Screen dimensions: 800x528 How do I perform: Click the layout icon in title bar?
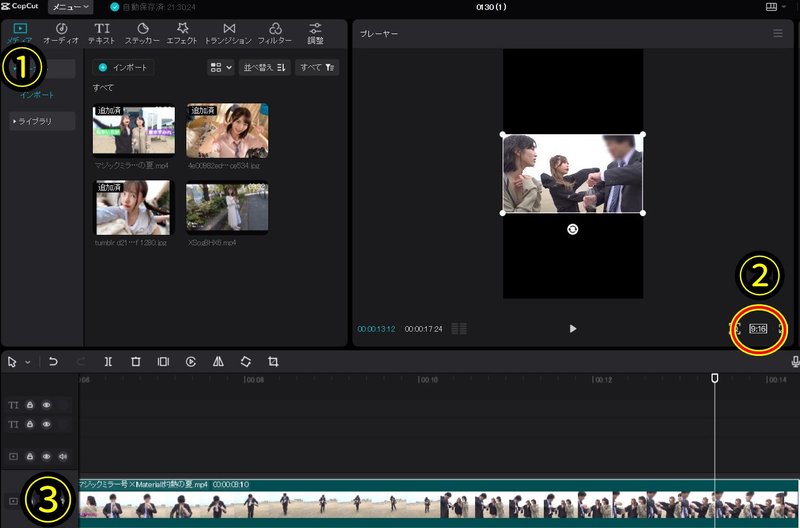pyautogui.click(x=771, y=7)
